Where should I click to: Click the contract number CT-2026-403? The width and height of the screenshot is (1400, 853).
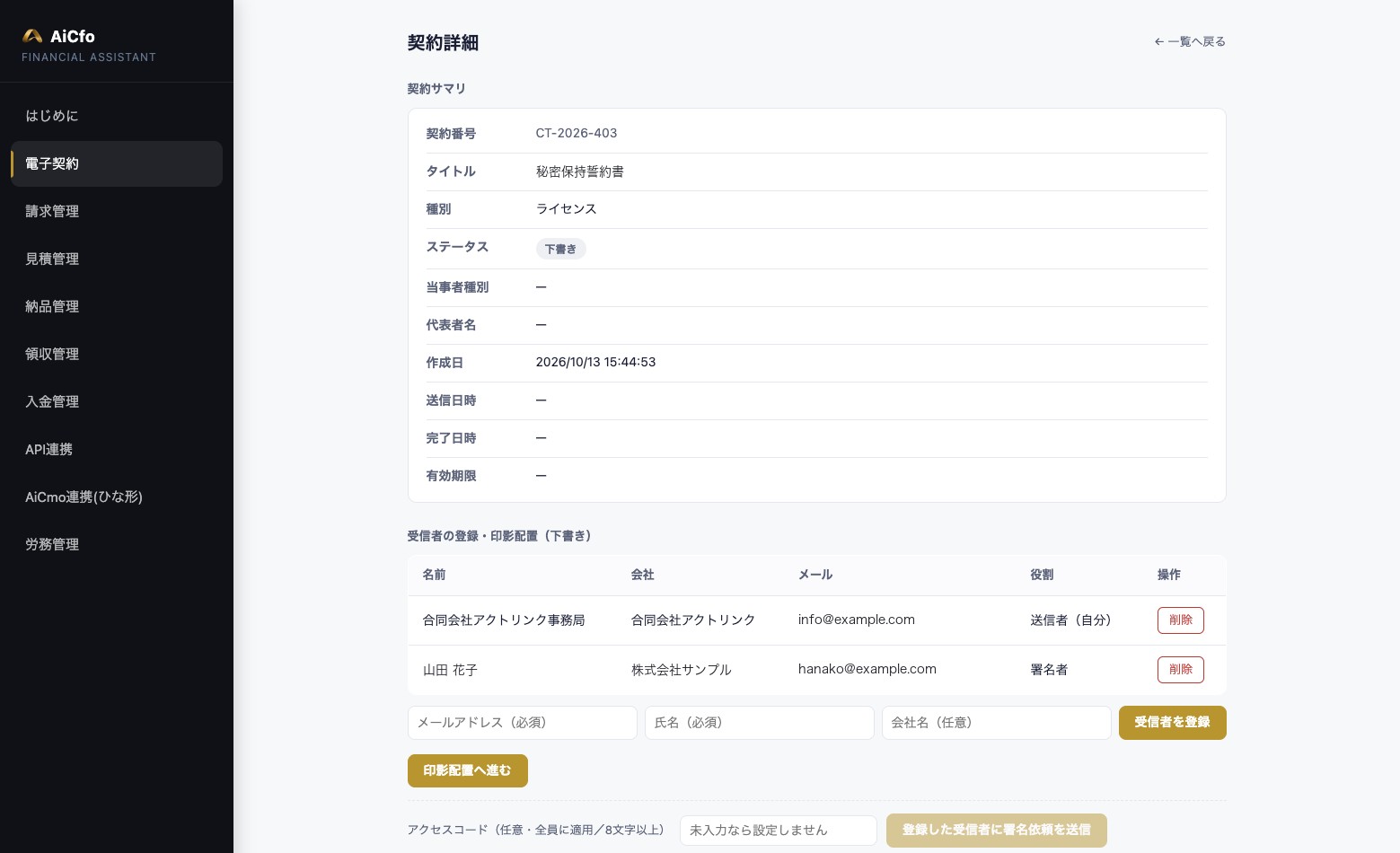click(x=577, y=133)
